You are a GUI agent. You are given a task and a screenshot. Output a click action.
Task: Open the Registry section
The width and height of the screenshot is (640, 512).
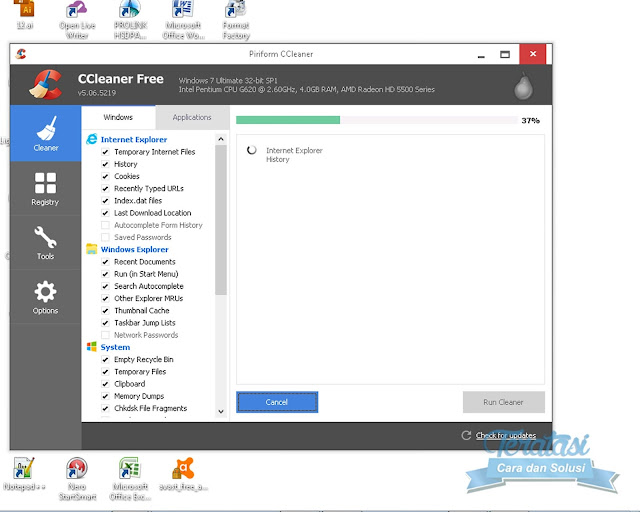pyautogui.click(x=45, y=188)
